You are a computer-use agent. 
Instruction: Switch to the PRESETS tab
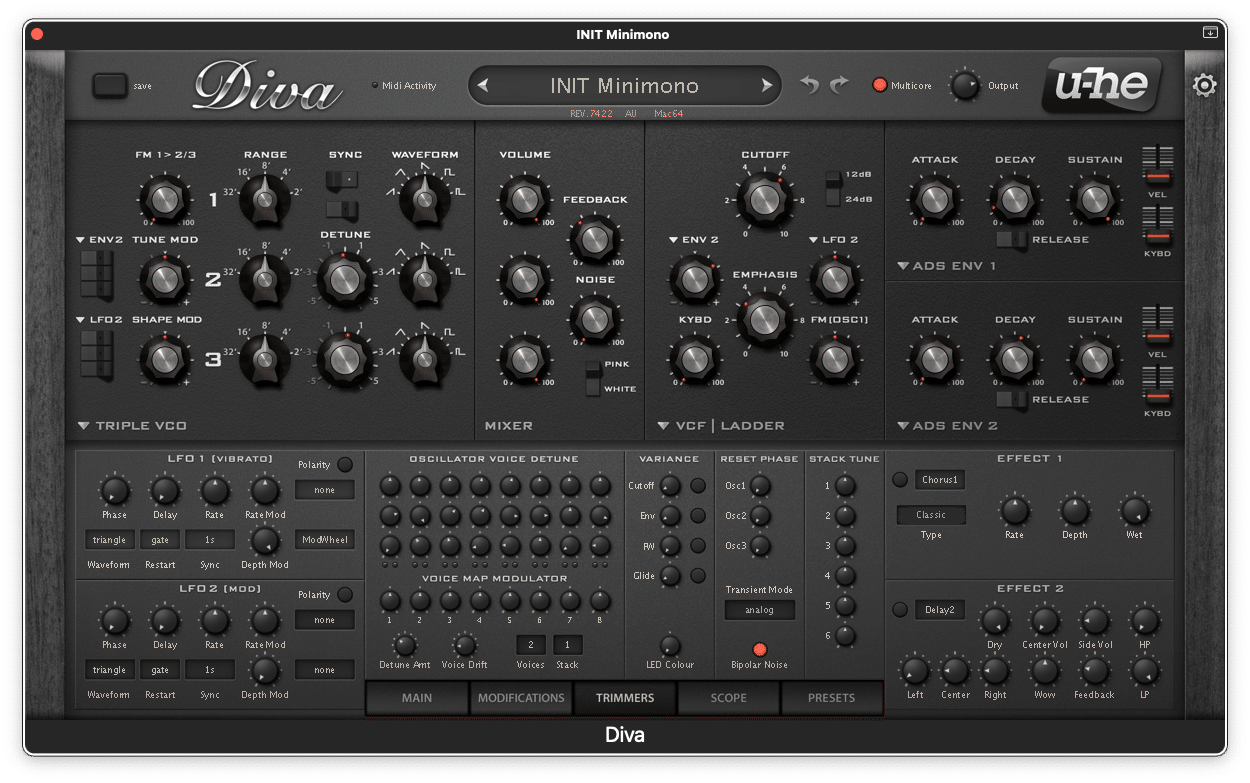(x=832, y=698)
